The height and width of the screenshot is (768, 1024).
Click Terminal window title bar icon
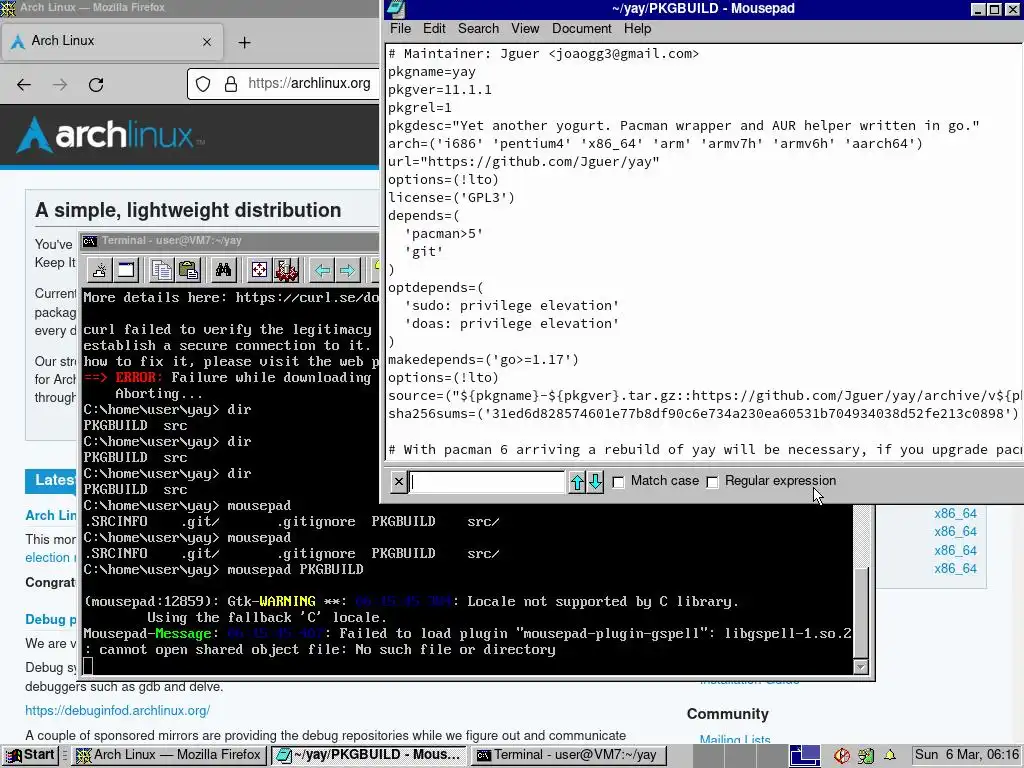click(89, 241)
